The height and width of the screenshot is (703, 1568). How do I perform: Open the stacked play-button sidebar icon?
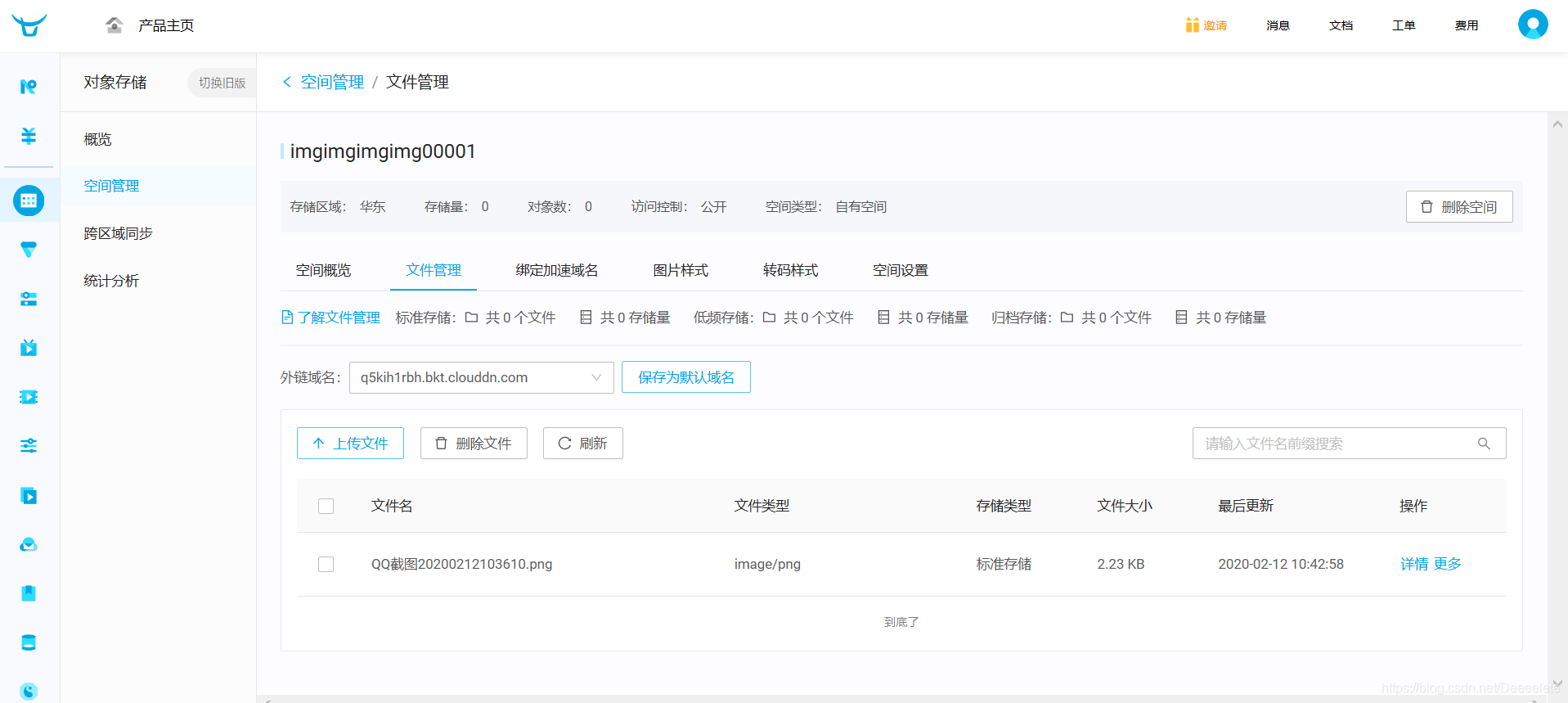(x=29, y=495)
